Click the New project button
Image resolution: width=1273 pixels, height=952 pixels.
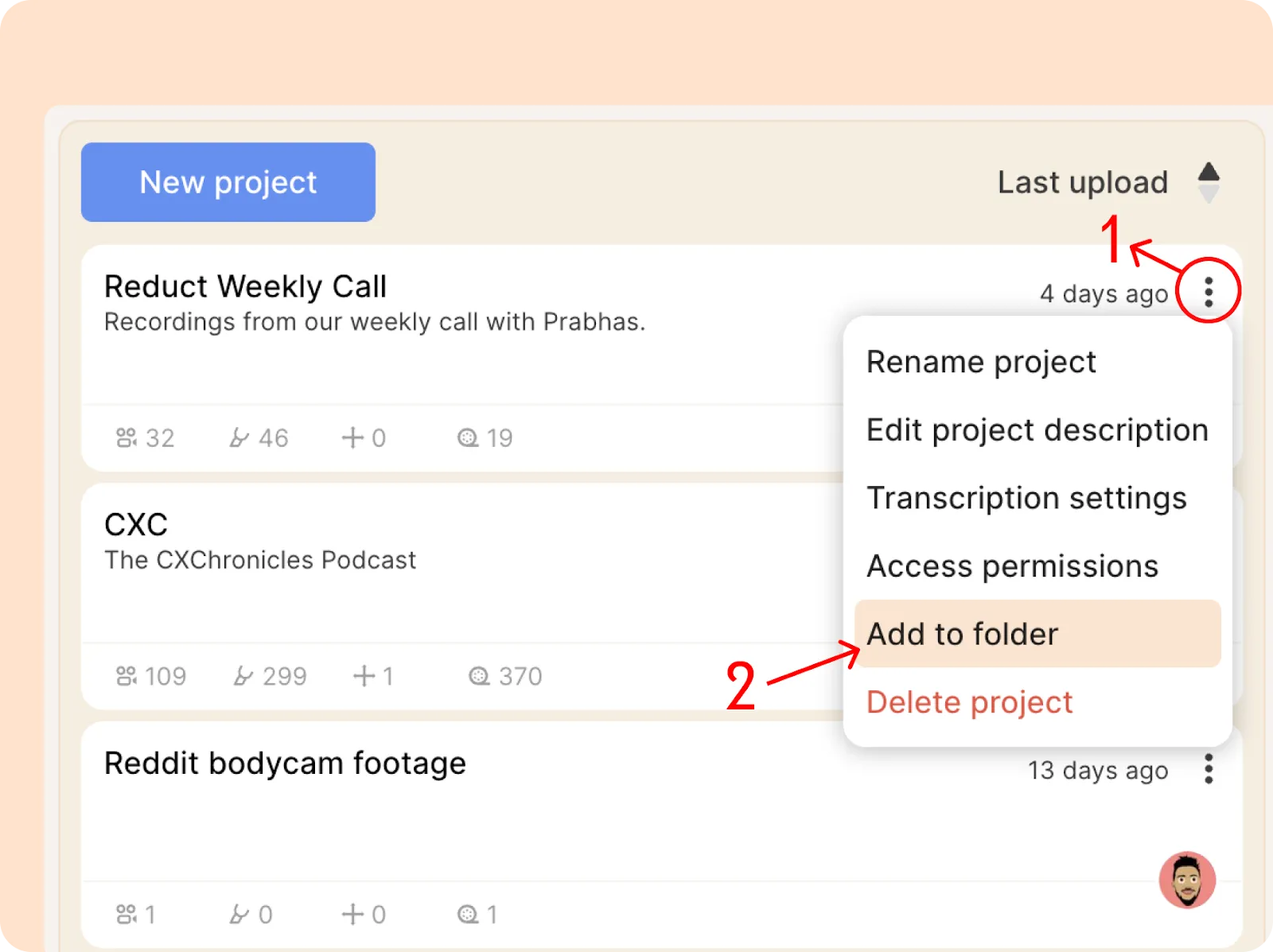click(x=228, y=182)
